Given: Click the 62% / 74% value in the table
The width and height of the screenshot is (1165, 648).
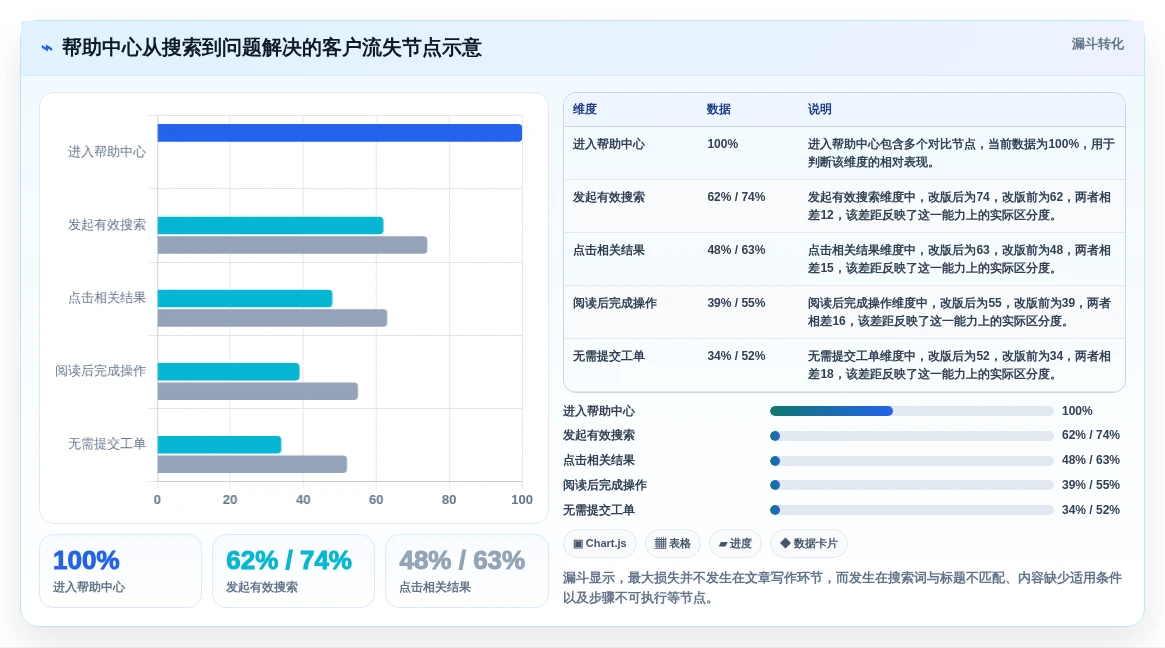Looking at the screenshot, I should 736,197.
